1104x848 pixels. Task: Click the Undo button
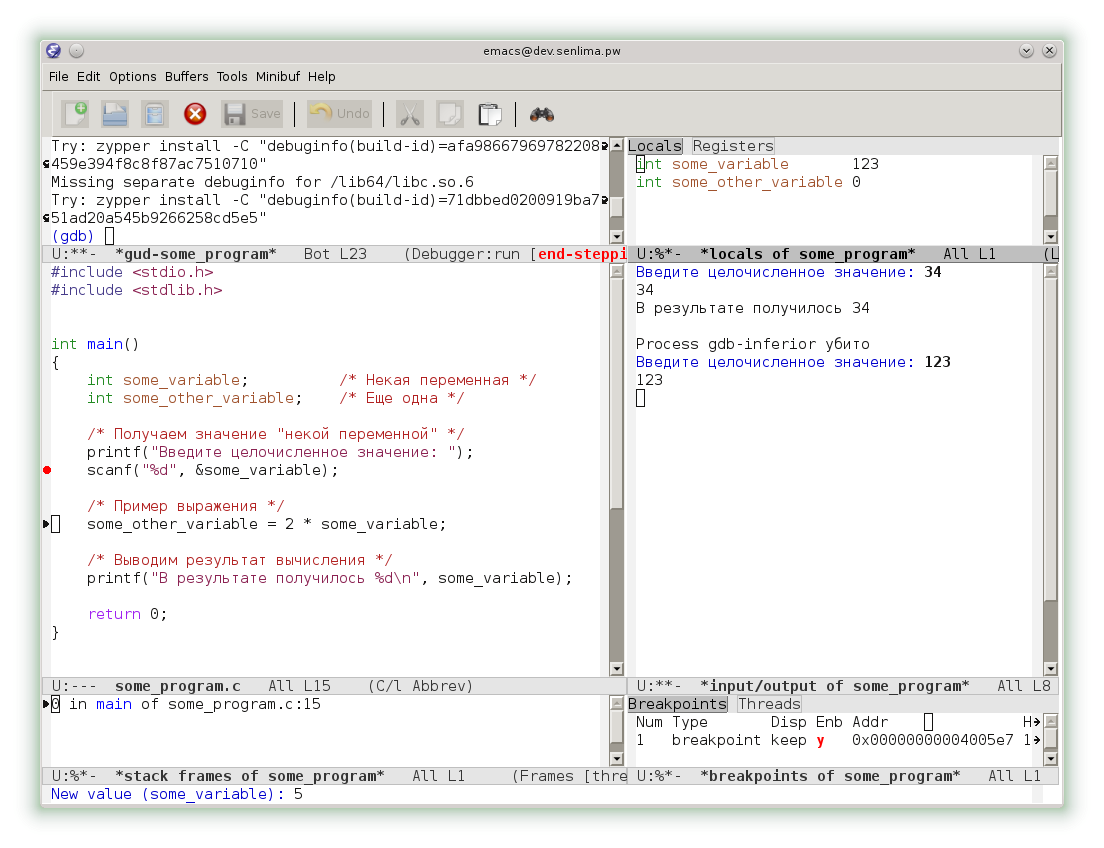340,114
